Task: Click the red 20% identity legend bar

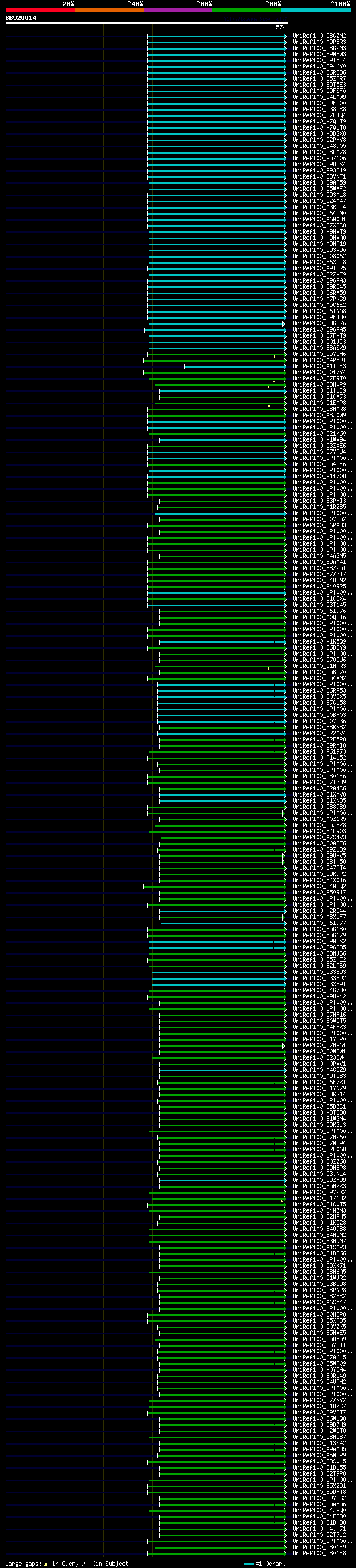Action: coord(39,11)
